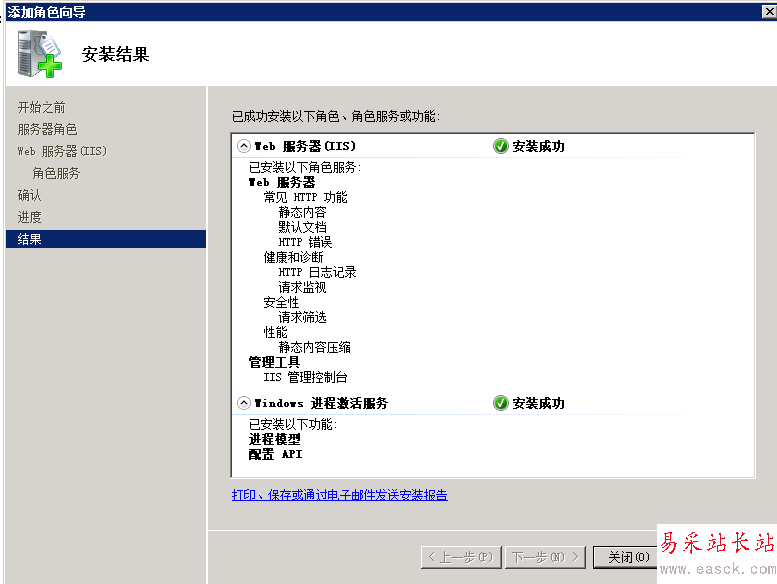Open the print, save or email installation report link
This screenshot has width=777, height=584.
(x=339, y=495)
